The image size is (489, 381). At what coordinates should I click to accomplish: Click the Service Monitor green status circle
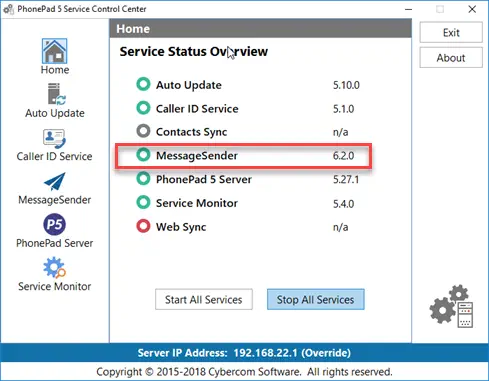[x=143, y=202]
